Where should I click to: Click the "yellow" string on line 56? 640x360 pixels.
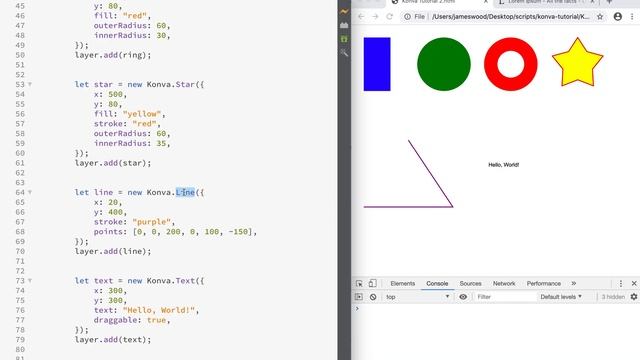[x=142, y=114]
